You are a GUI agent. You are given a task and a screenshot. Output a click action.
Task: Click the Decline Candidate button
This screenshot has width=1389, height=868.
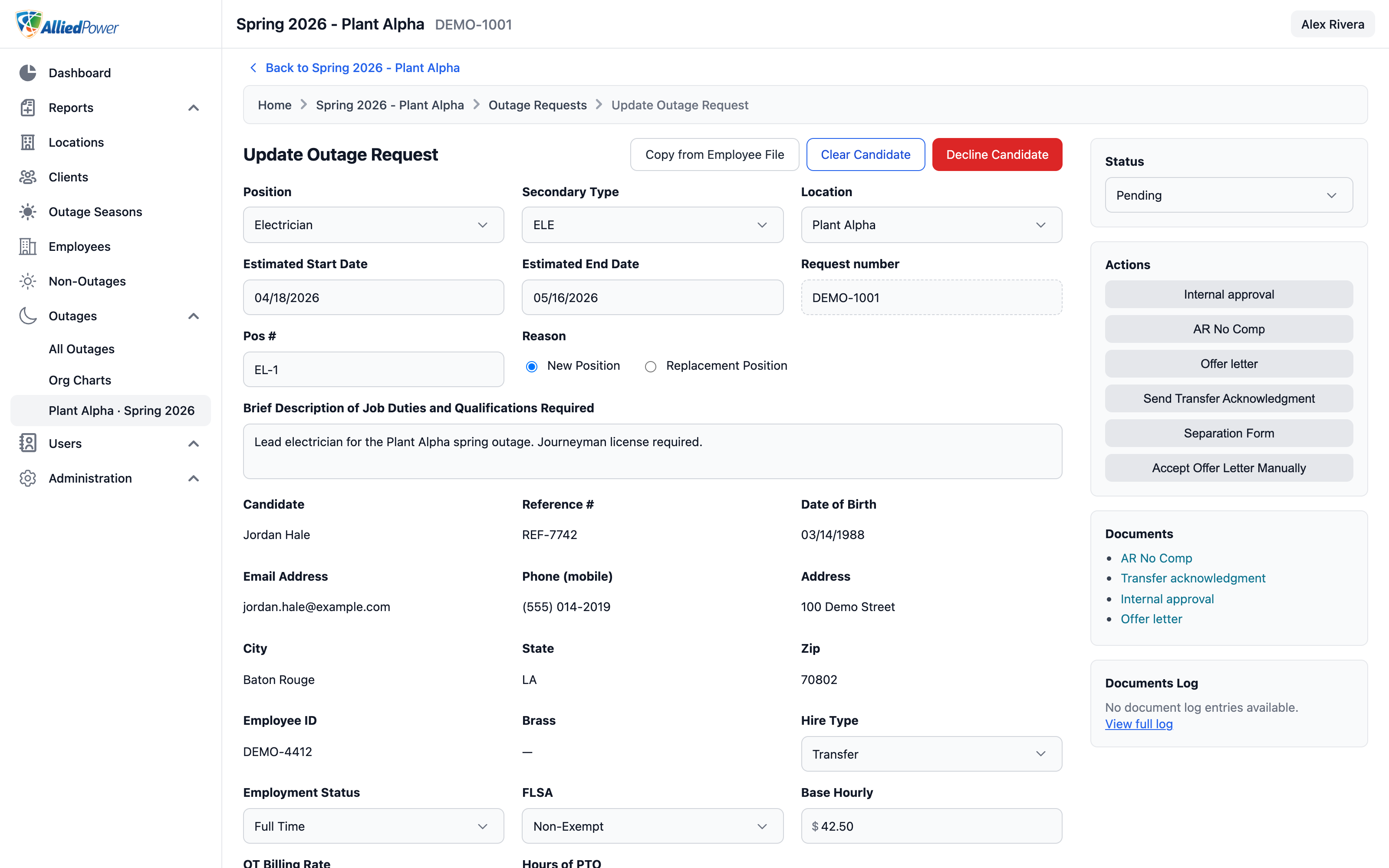pos(997,155)
